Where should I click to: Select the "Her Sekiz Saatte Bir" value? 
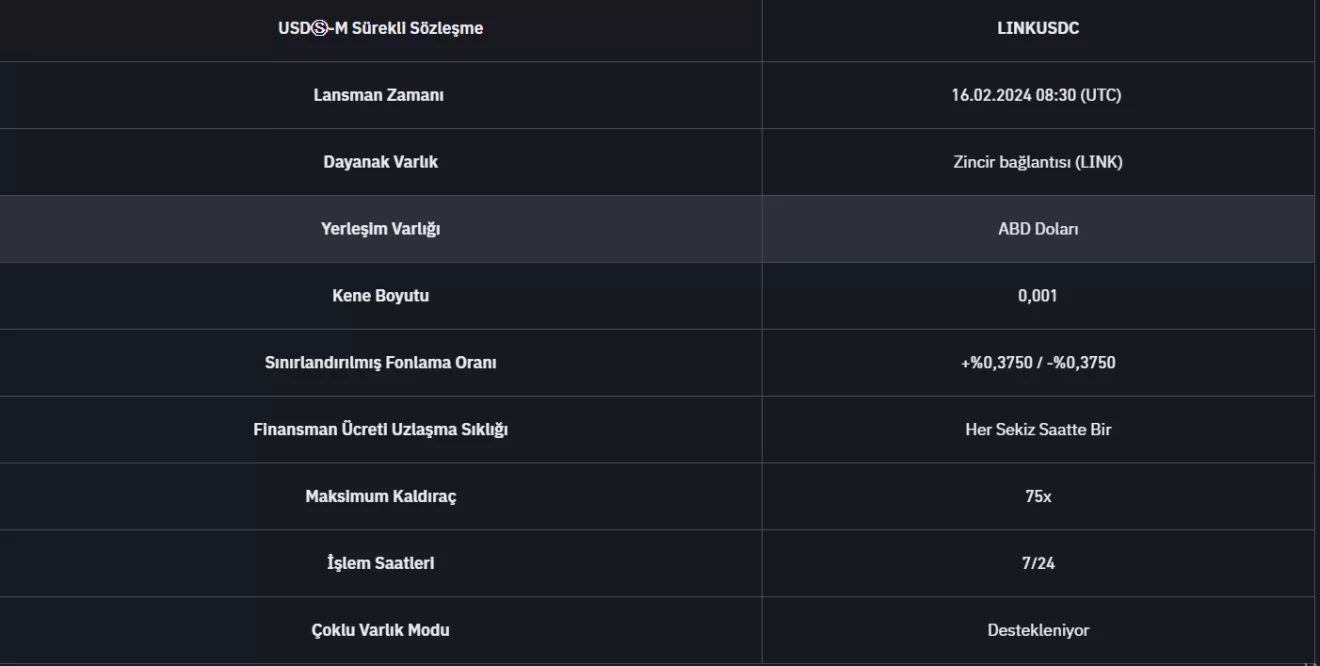tap(1038, 430)
